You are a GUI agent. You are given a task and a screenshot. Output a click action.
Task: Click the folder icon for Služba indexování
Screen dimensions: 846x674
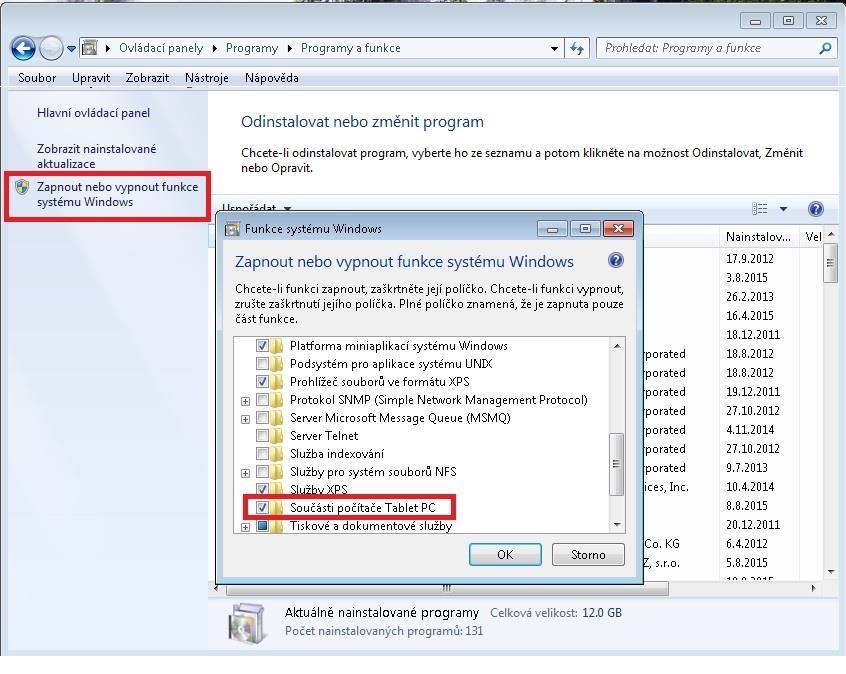click(x=277, y=453)
